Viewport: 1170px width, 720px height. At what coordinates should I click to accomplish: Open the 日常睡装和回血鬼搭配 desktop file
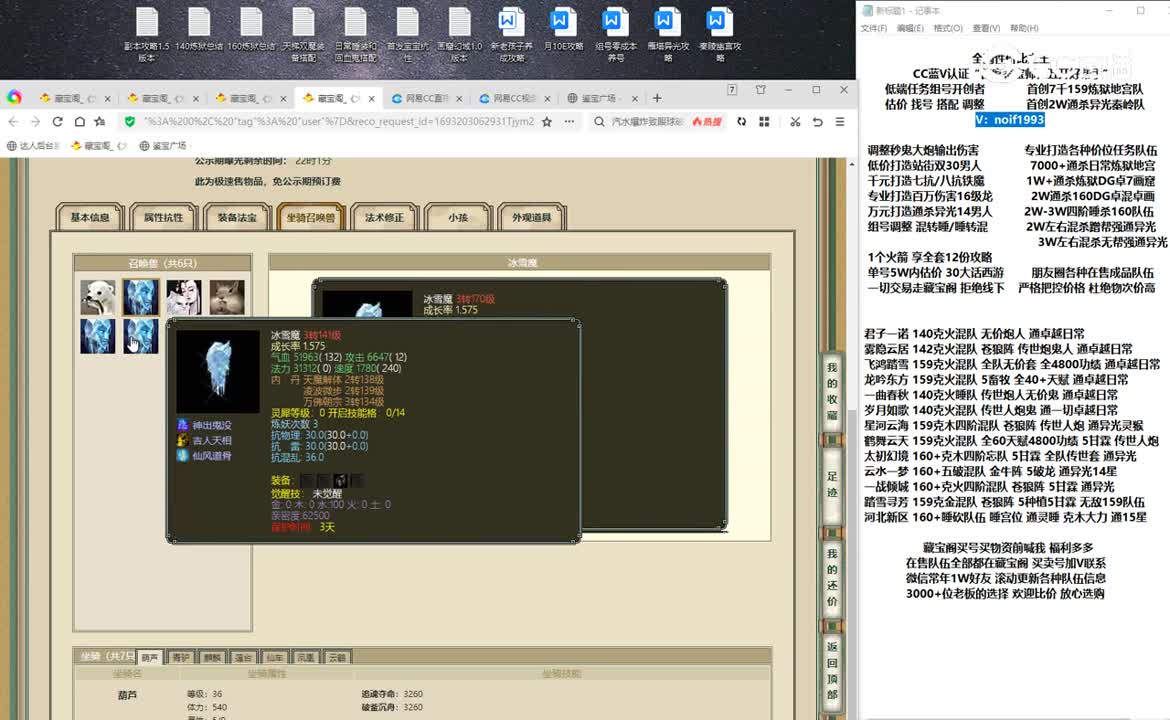[x=356, y=34]
